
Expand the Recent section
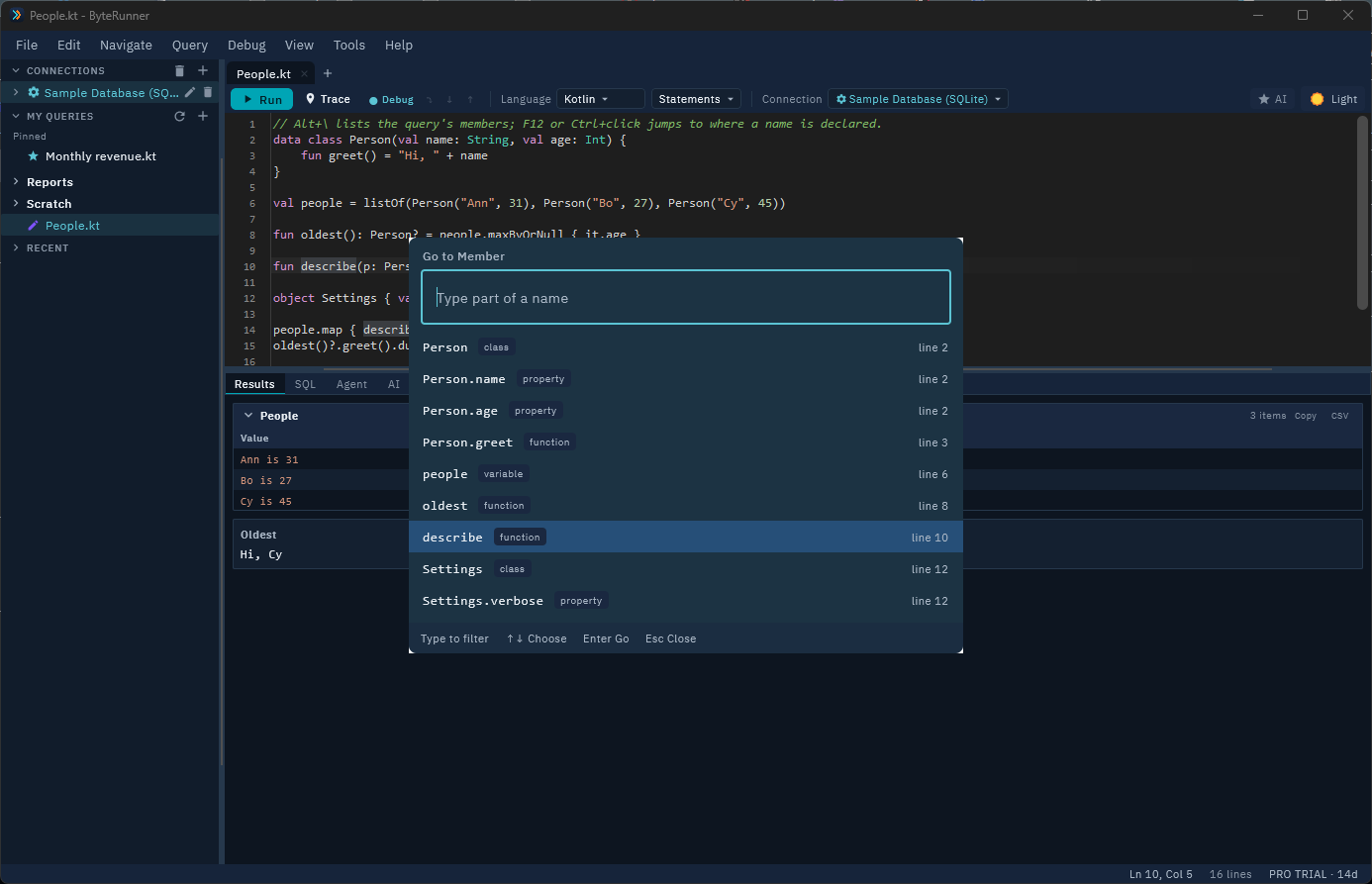tap(16, 248)
